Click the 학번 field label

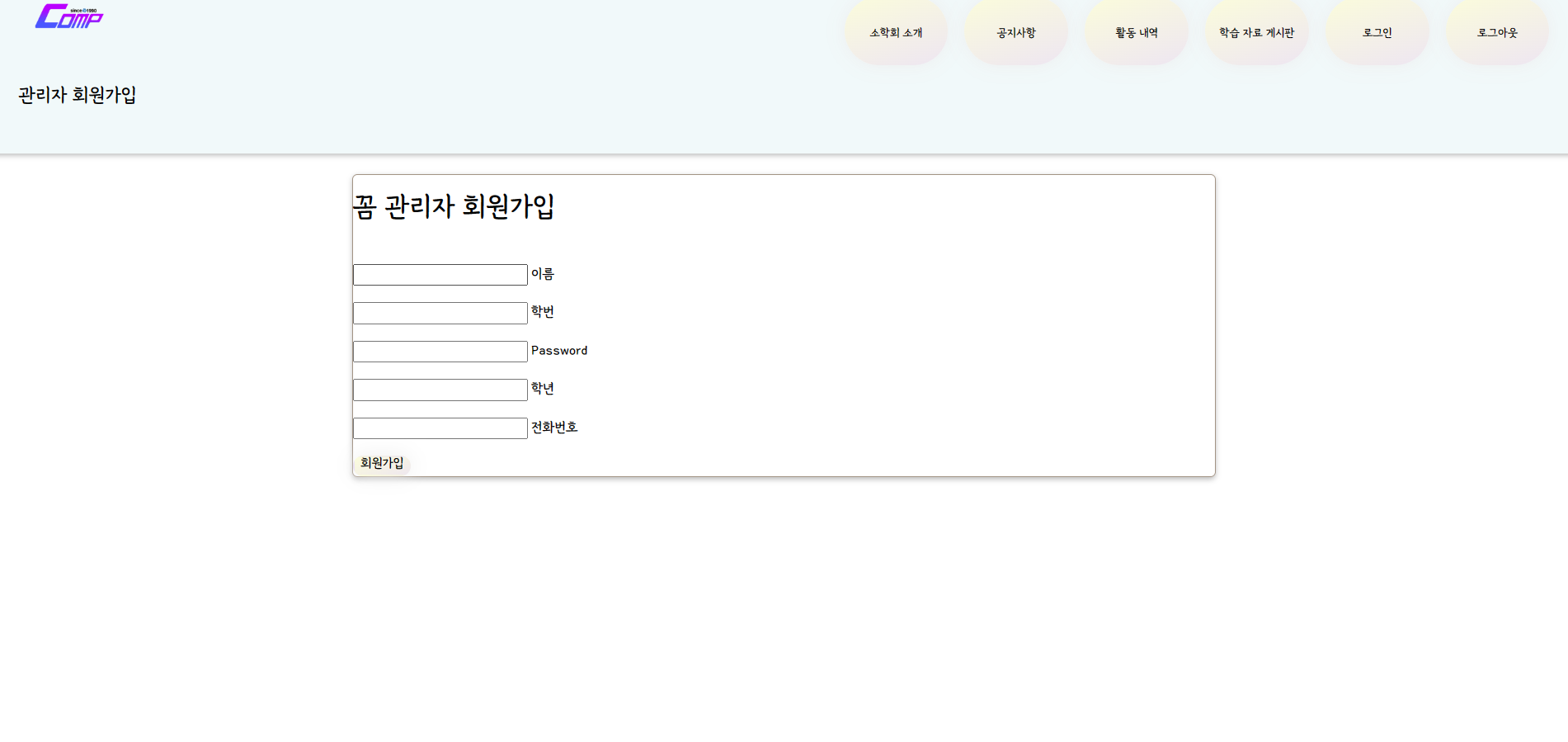coord(542,312)
